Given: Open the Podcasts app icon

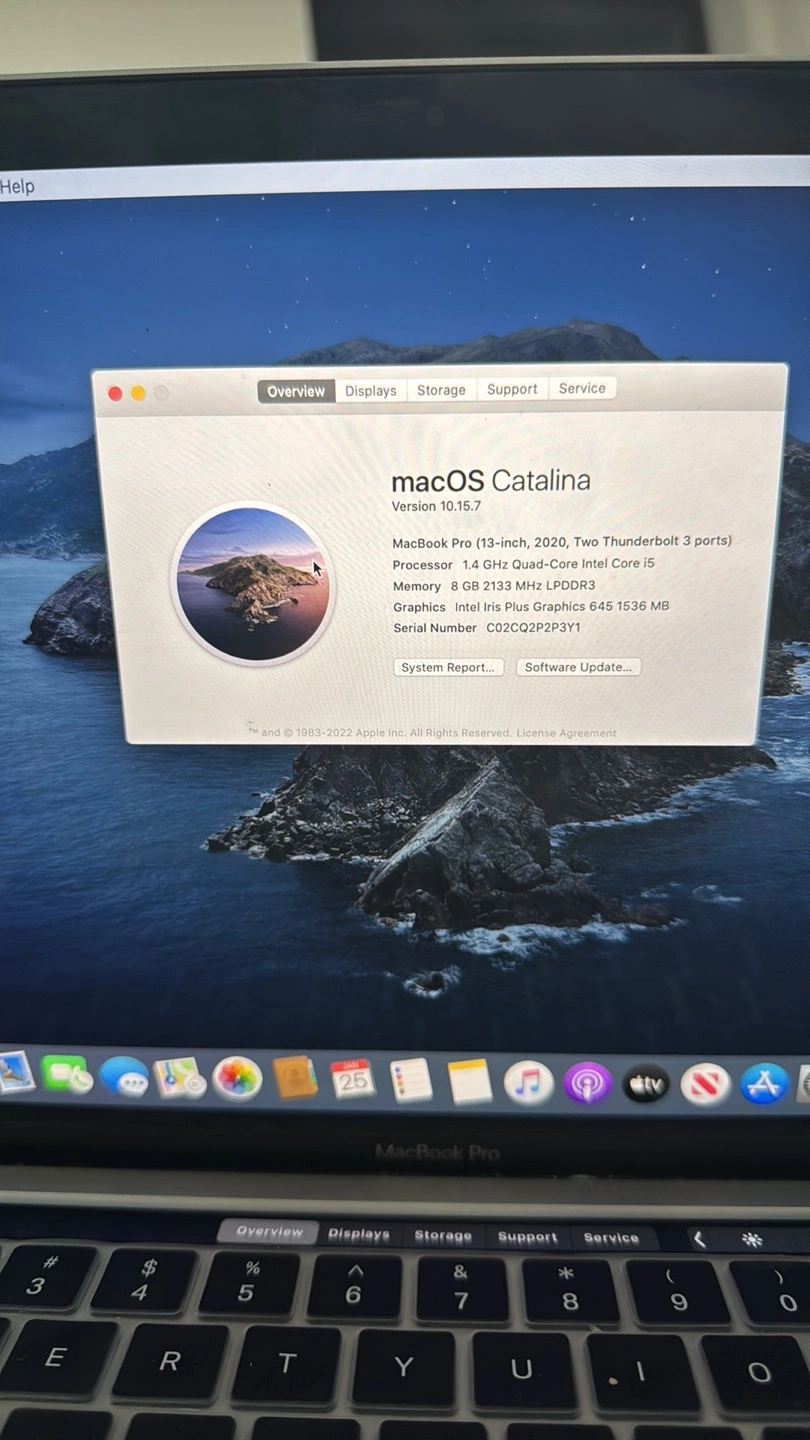Looking at the screenshot, I should pos(587,1084).
